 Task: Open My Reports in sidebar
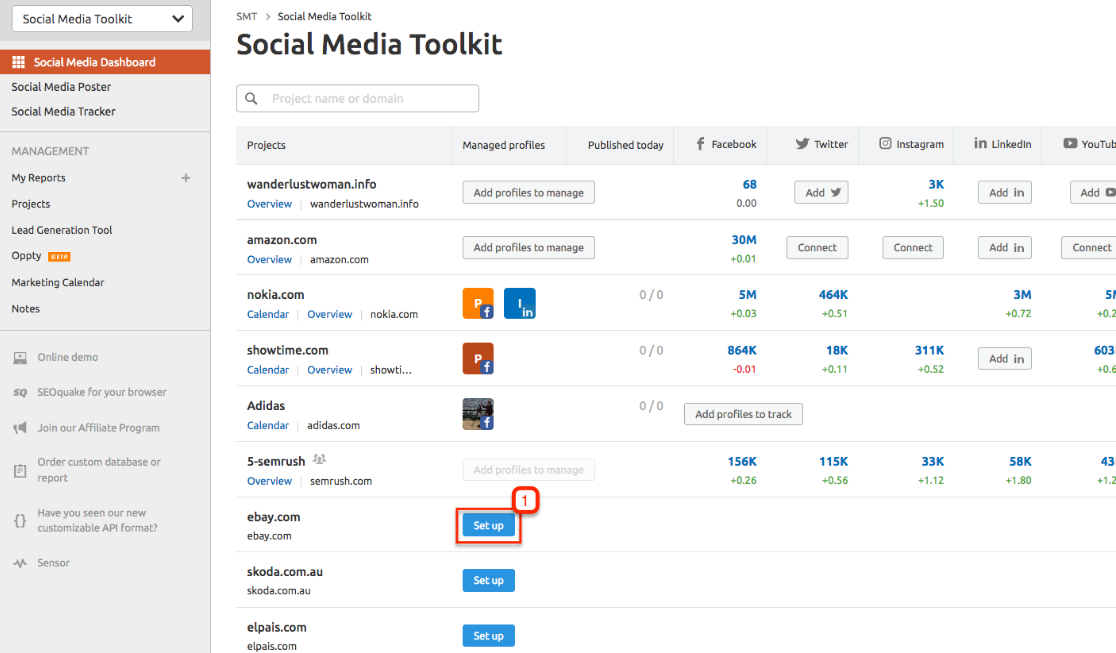coord(38,178)
